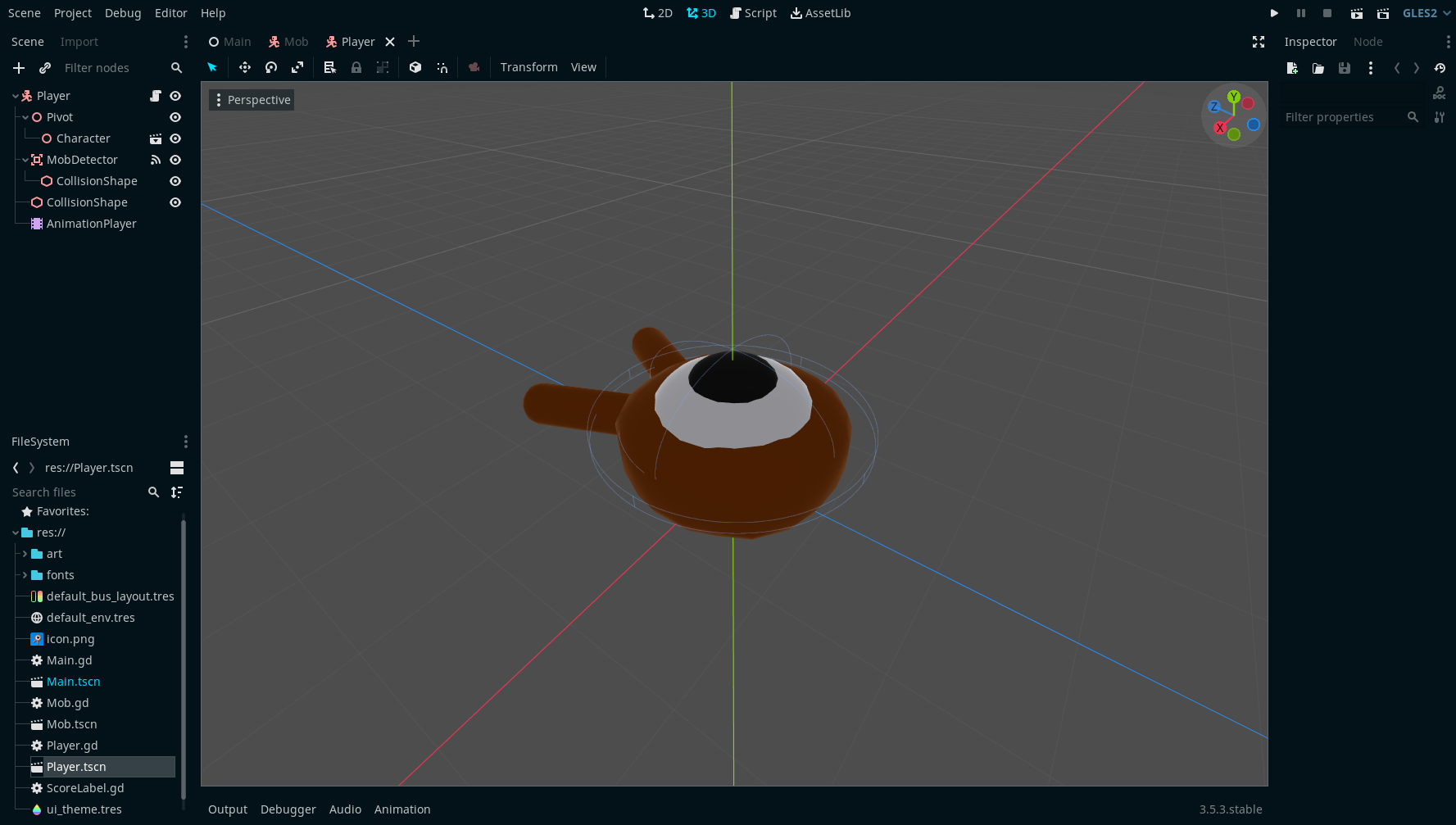Toggle Use Local Space cube icon
Image resolution: width=1456 pixels, height=825 pixels.
415,67
